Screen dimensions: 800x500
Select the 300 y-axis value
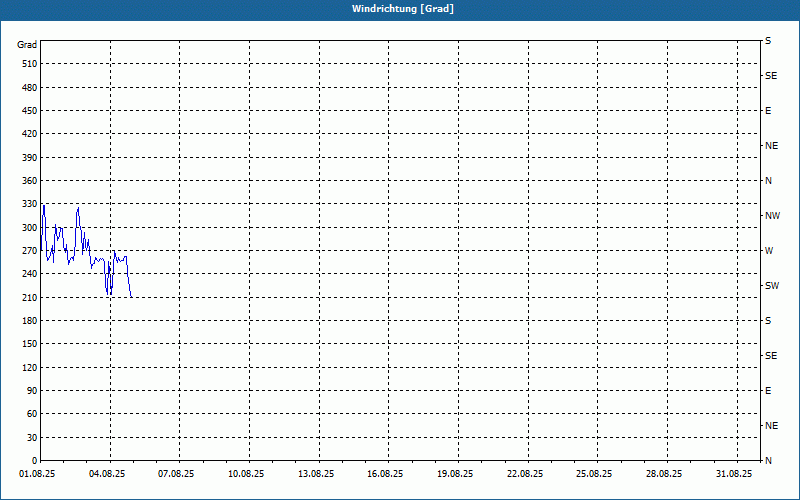(x=30, y=228)
